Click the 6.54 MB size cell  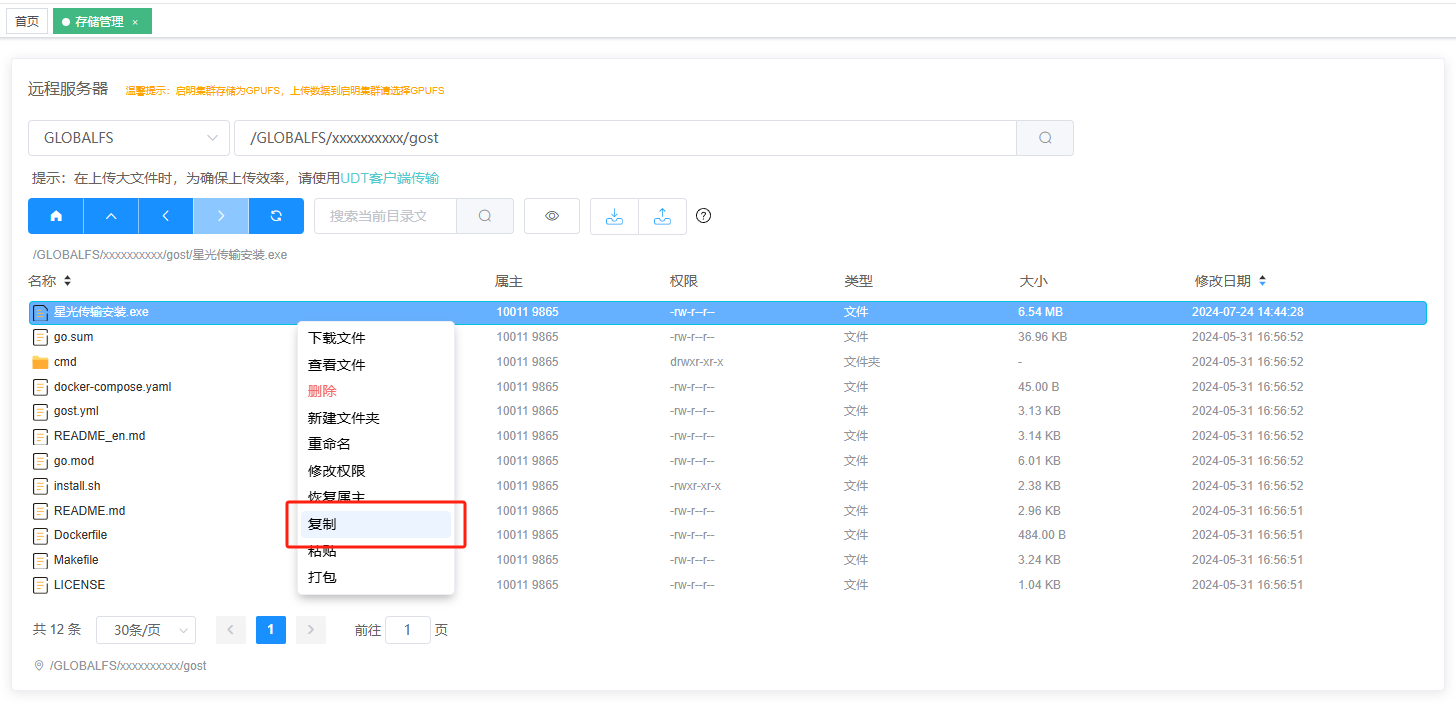(1040, 312)
